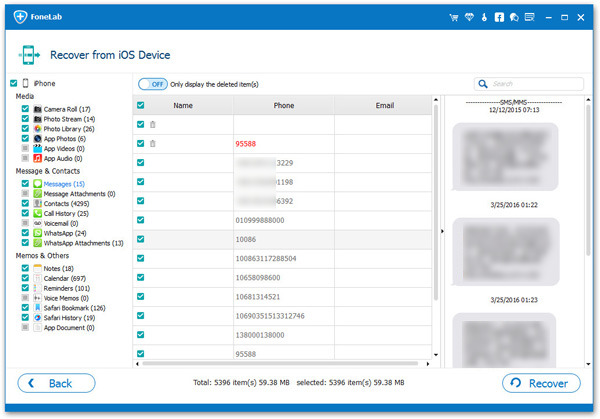Viewport: 600px width, 419px height.
Task: Click the FoneLab logo icon
Action: point(20,16)
